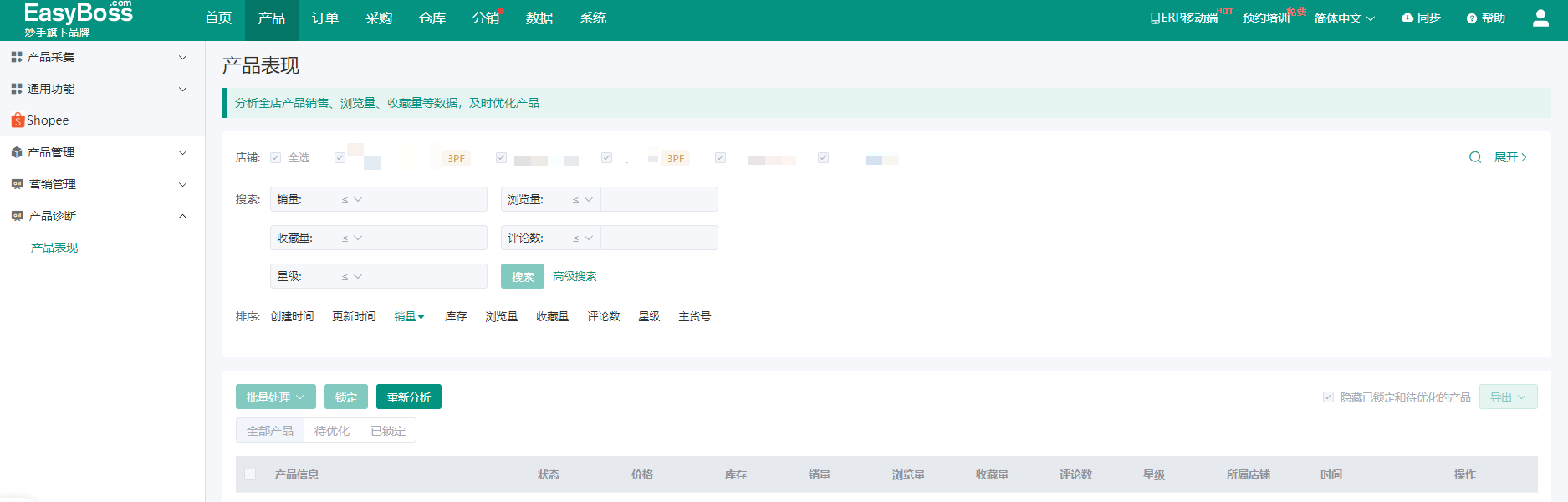Open the 订单 top menu
1568x502 pixels.
click(x=324, y=18)
